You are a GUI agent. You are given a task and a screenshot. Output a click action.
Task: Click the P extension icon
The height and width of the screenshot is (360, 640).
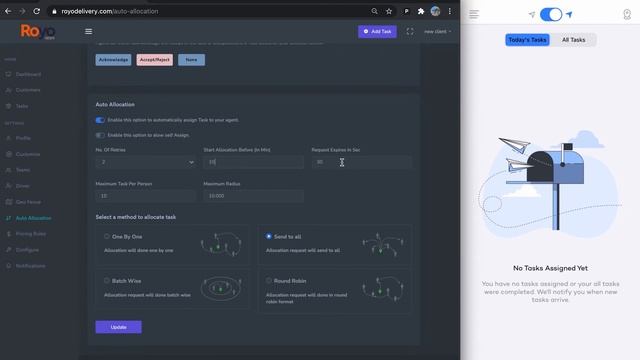[x=407, y=11]
